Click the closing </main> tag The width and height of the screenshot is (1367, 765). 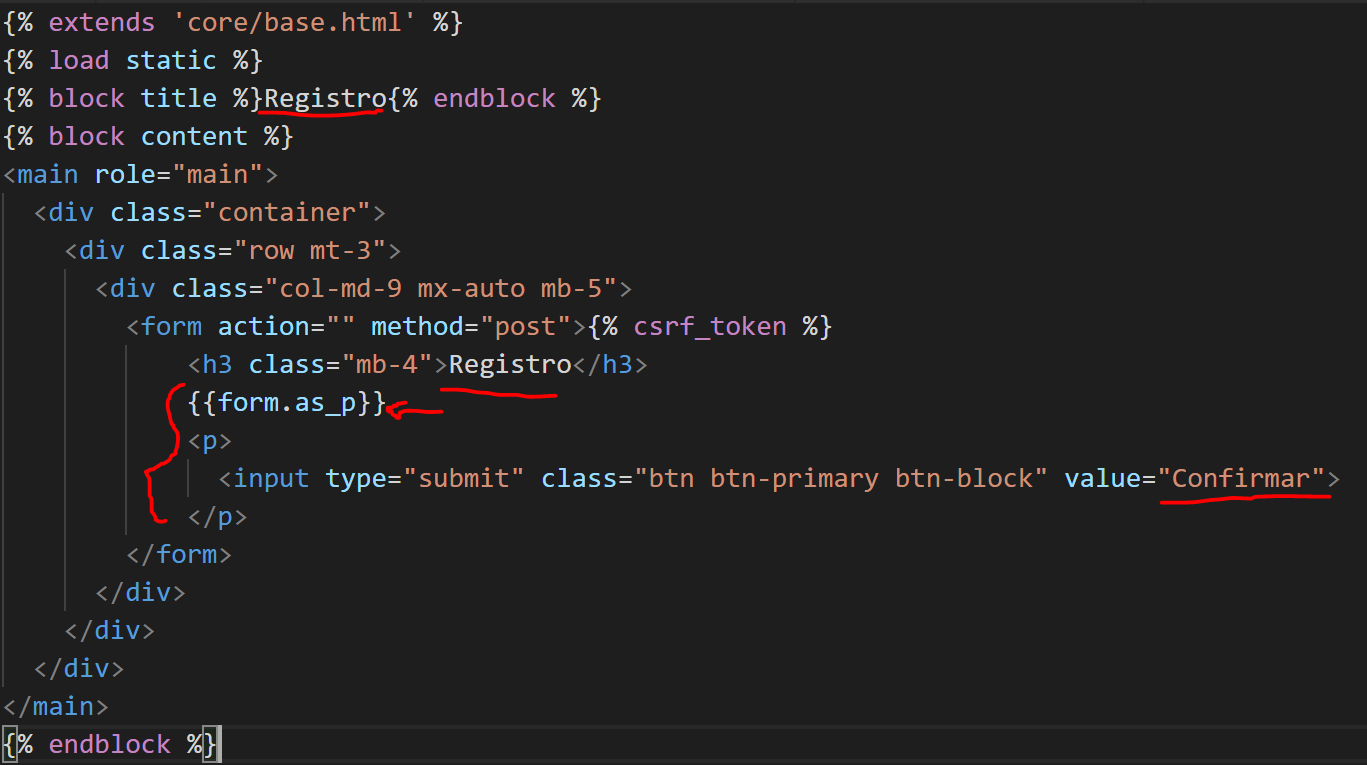(56, 706)
